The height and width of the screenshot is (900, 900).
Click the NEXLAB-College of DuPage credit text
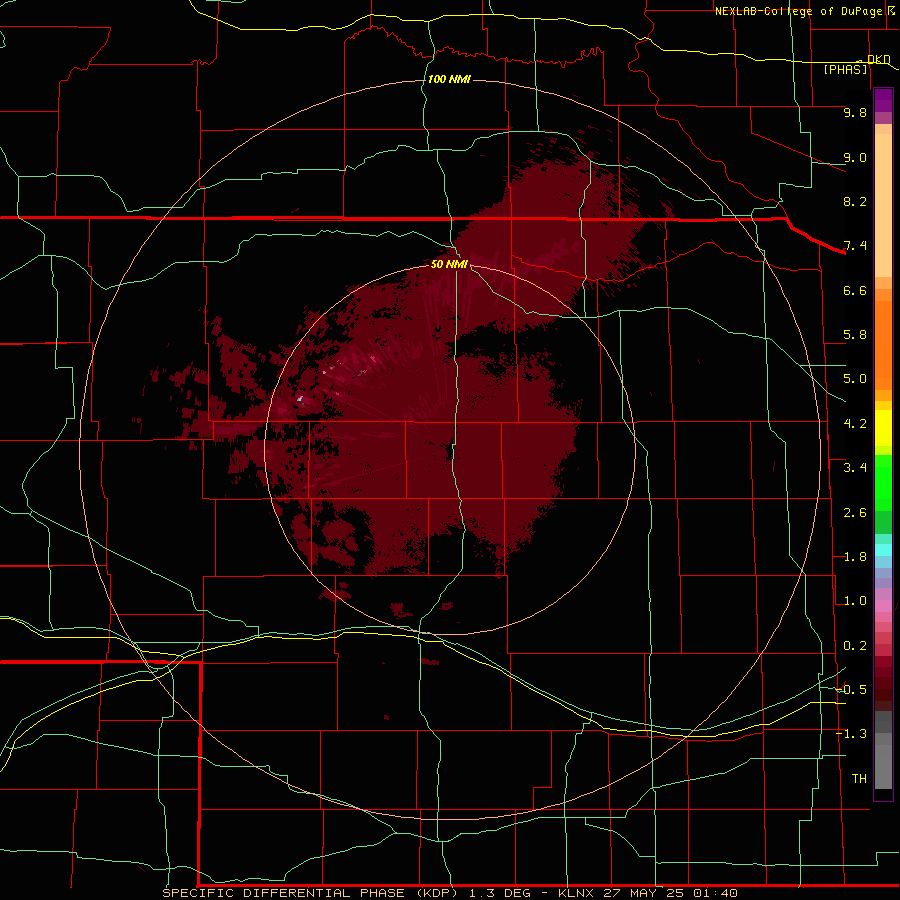[798, 11]
